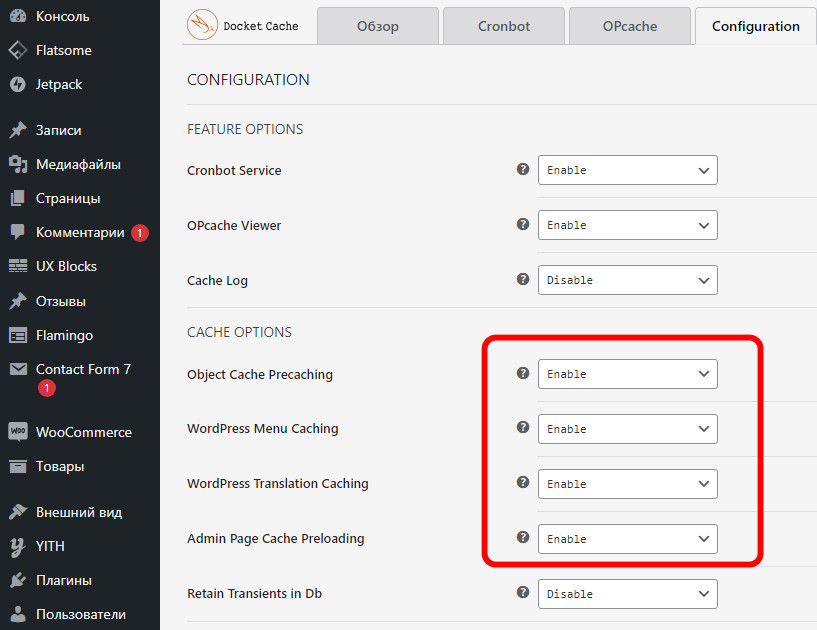The height and width of the screenshot is (630, 817).
Task: Click help icon for WordPress Menu Caching
Action: click(522, 427)
